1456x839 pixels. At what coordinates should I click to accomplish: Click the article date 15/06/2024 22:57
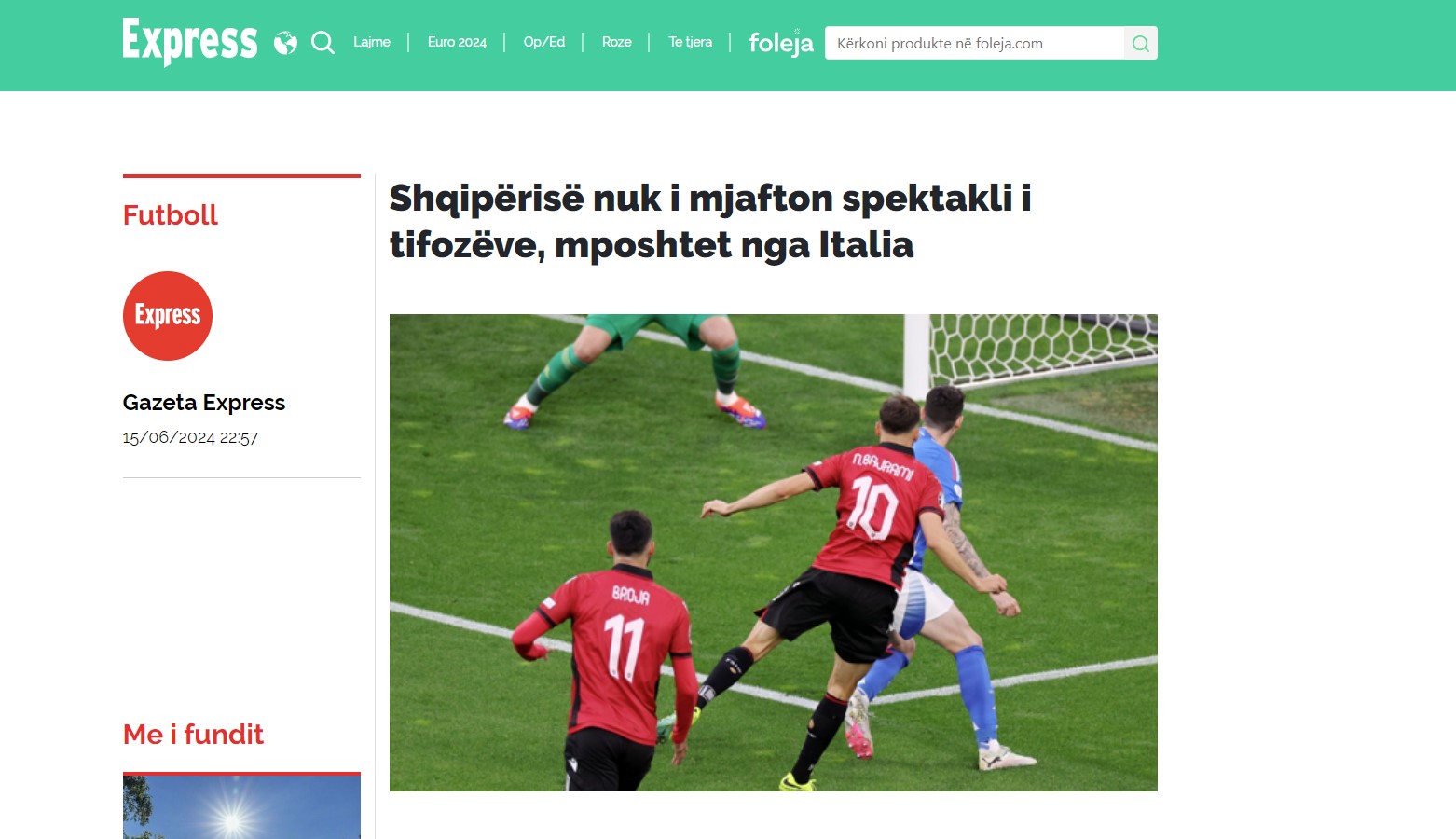[x=190, y=437]
